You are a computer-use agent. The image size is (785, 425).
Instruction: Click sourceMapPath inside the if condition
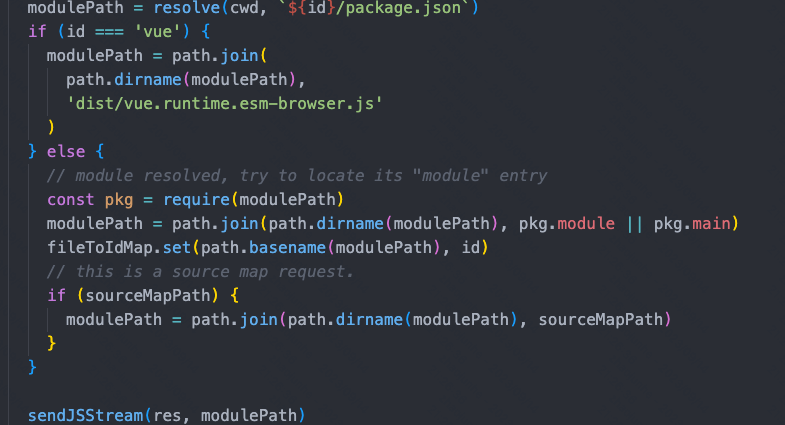pyautogui.click(x=148, y=296)
